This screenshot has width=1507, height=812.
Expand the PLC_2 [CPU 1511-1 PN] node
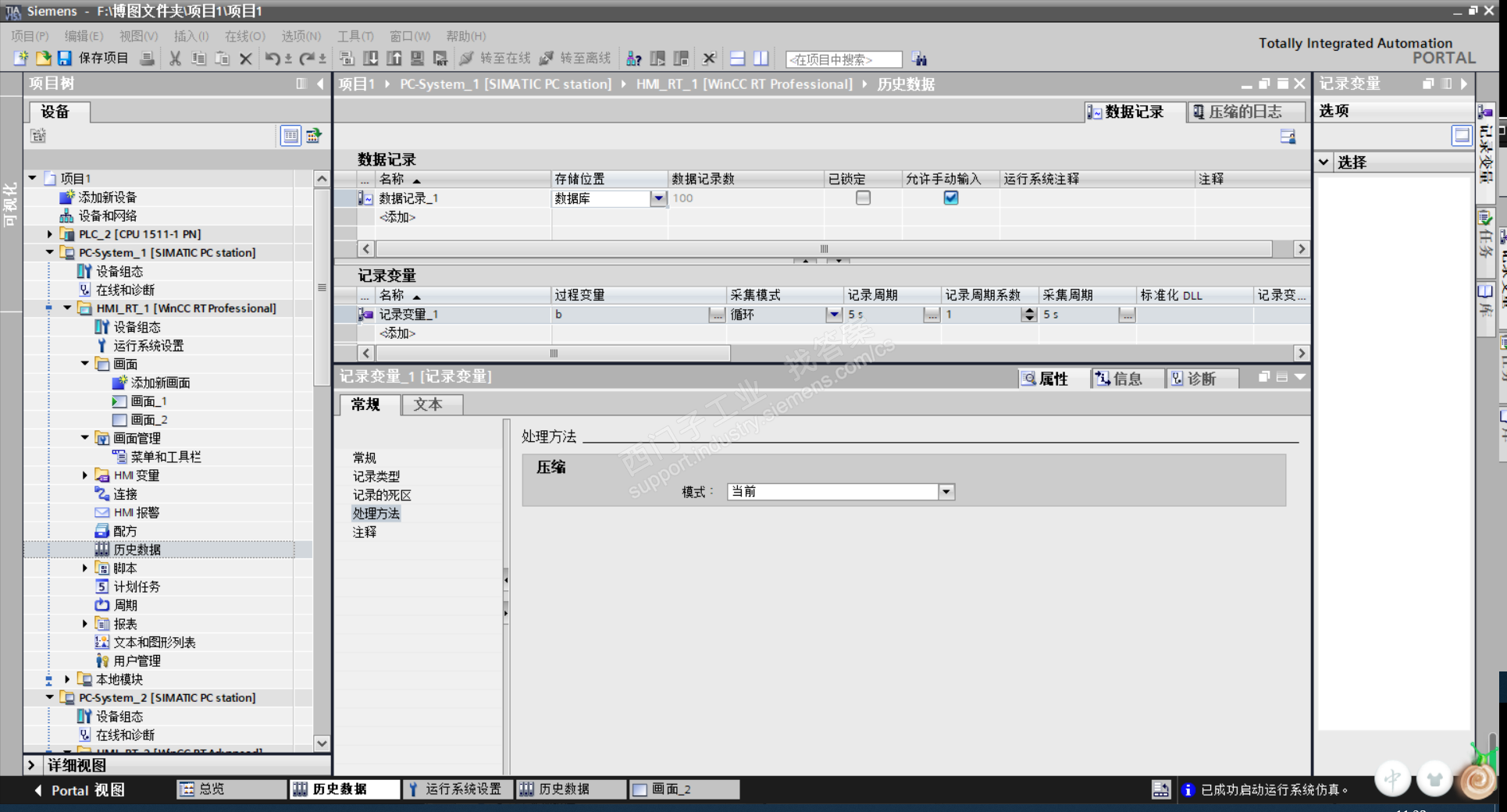50,234
